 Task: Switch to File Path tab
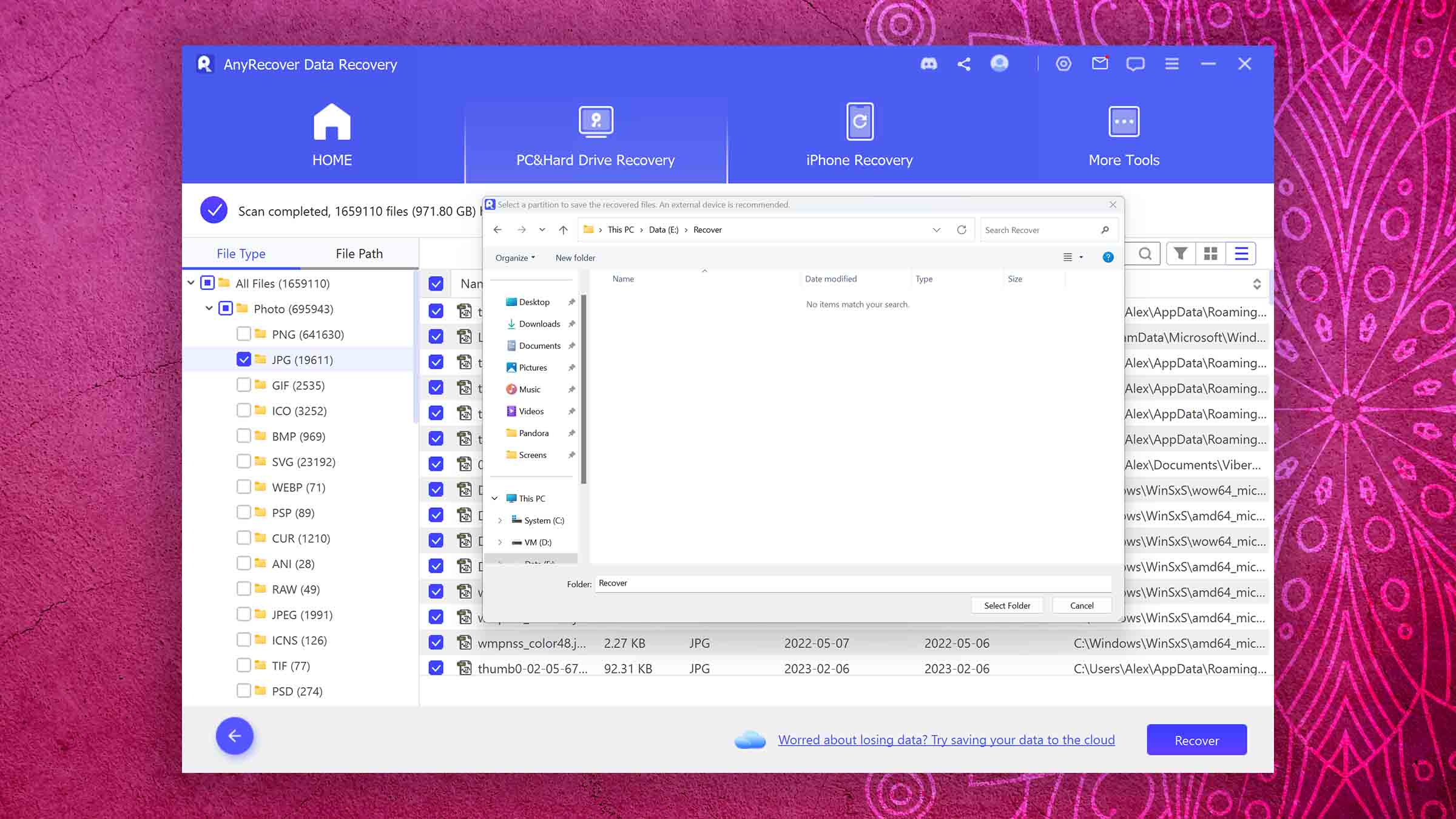[359, 254]
